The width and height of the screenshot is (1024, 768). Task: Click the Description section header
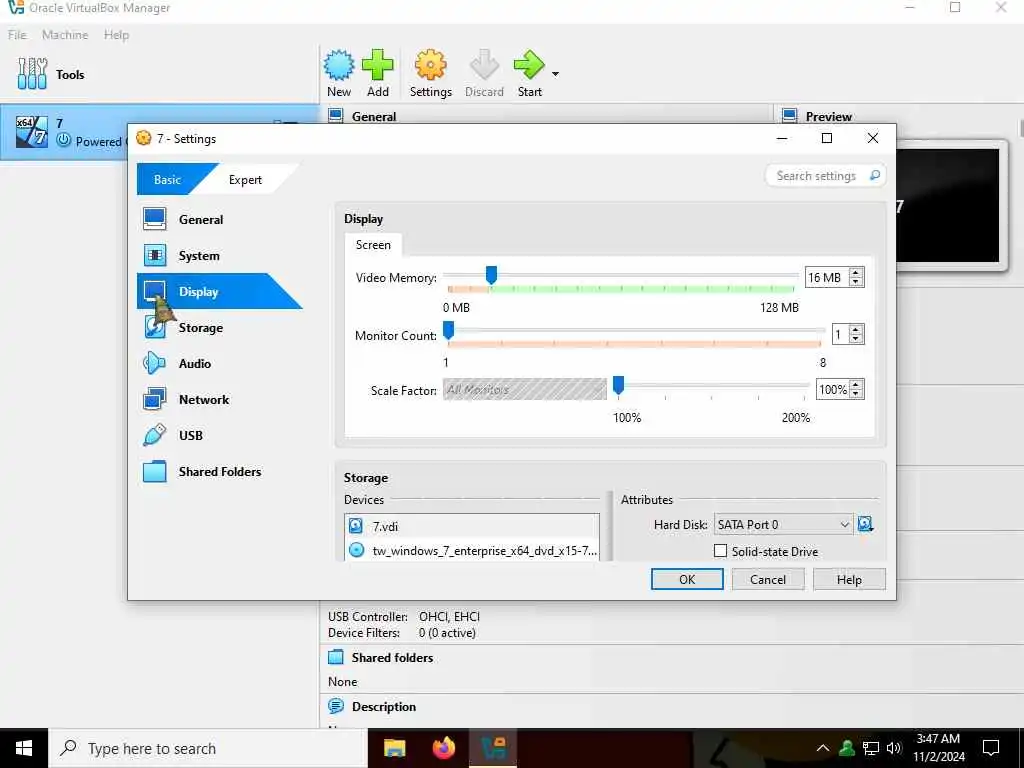pos(383,707)
